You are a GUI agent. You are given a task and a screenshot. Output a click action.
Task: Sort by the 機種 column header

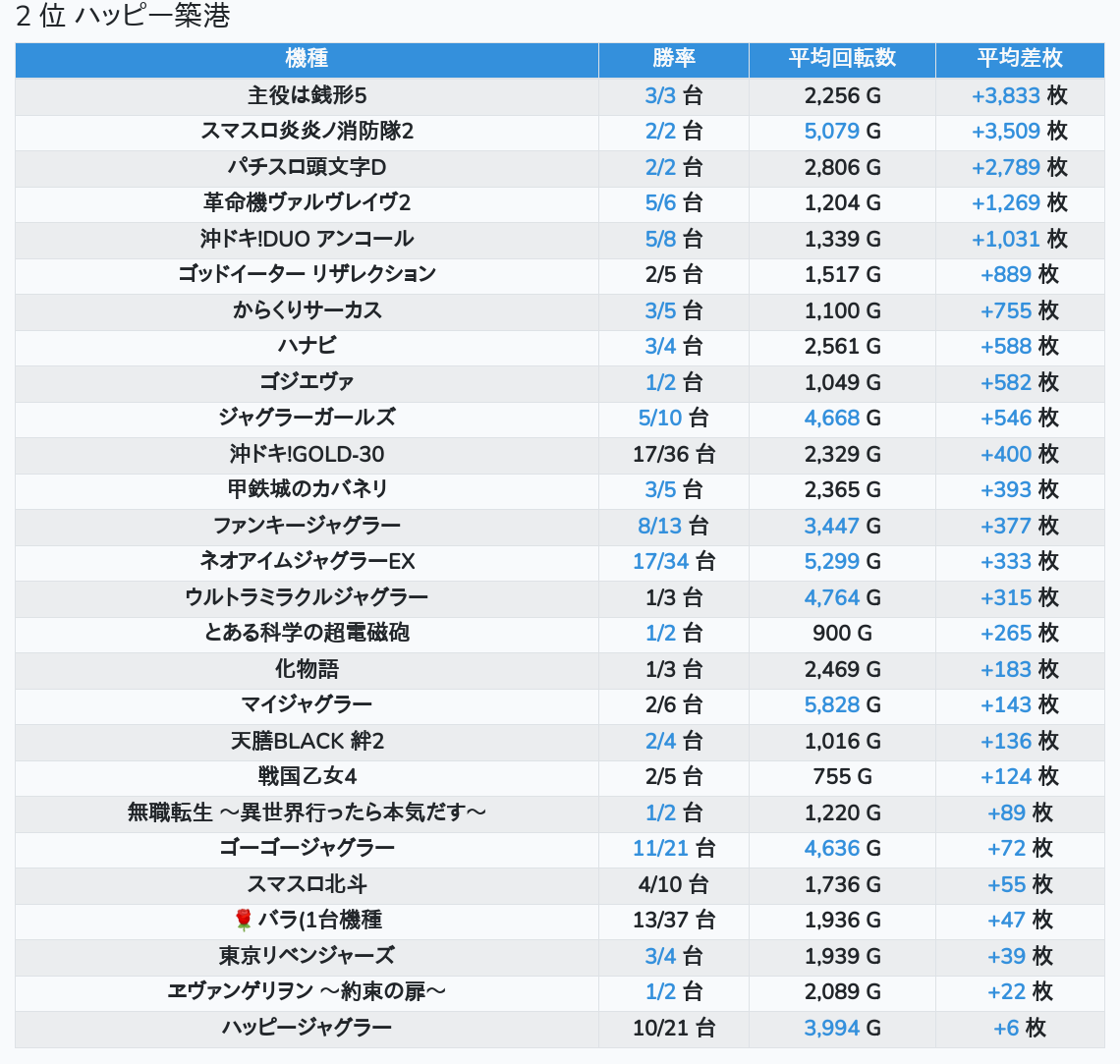click(307, 59)
